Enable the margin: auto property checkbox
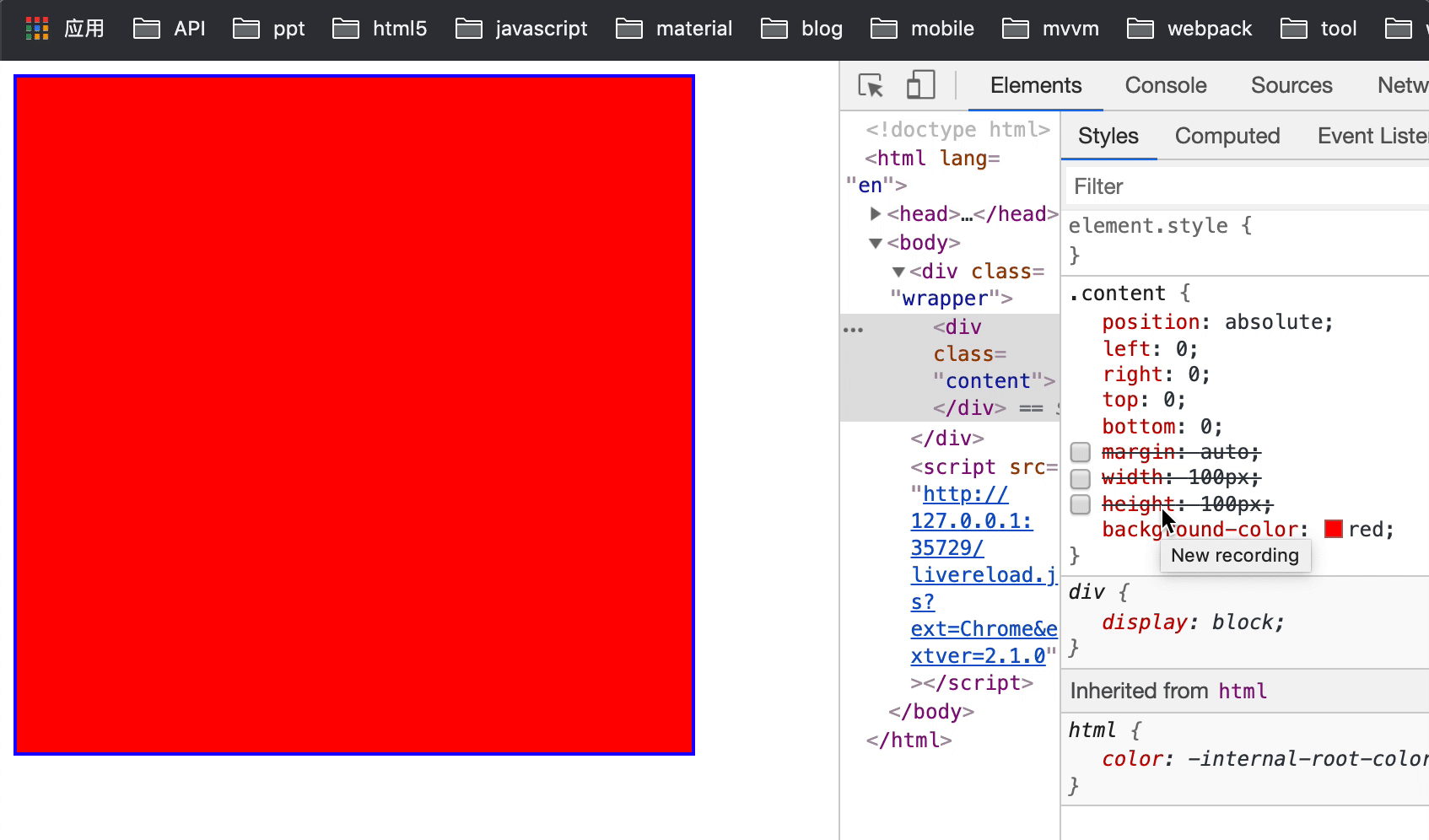Screen dimensions: 1429x840 pyautogui.click(x=1080, y=452)
